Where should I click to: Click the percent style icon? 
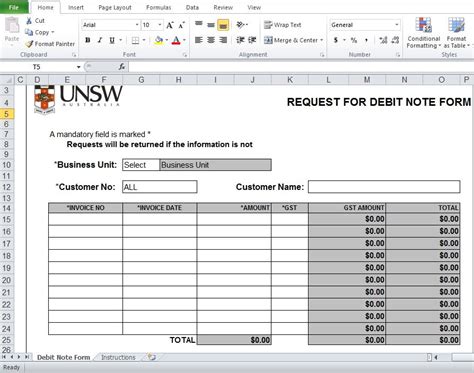[x=354, y=40]
